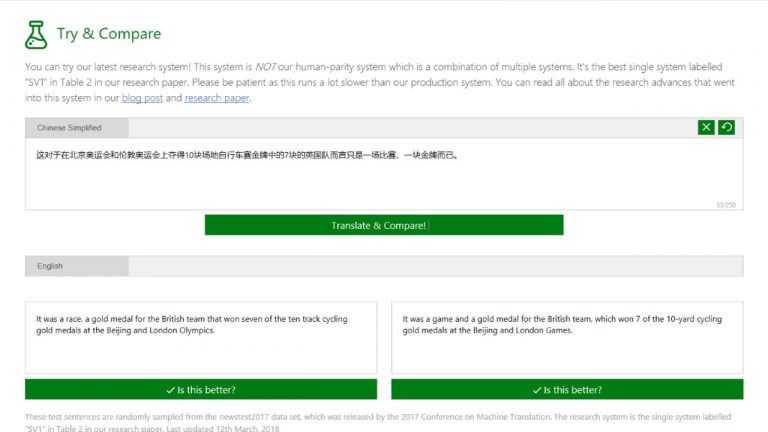Clear the Chinese input with the X icon
Screen dimensions: 768x432
(x=706, y=127)
